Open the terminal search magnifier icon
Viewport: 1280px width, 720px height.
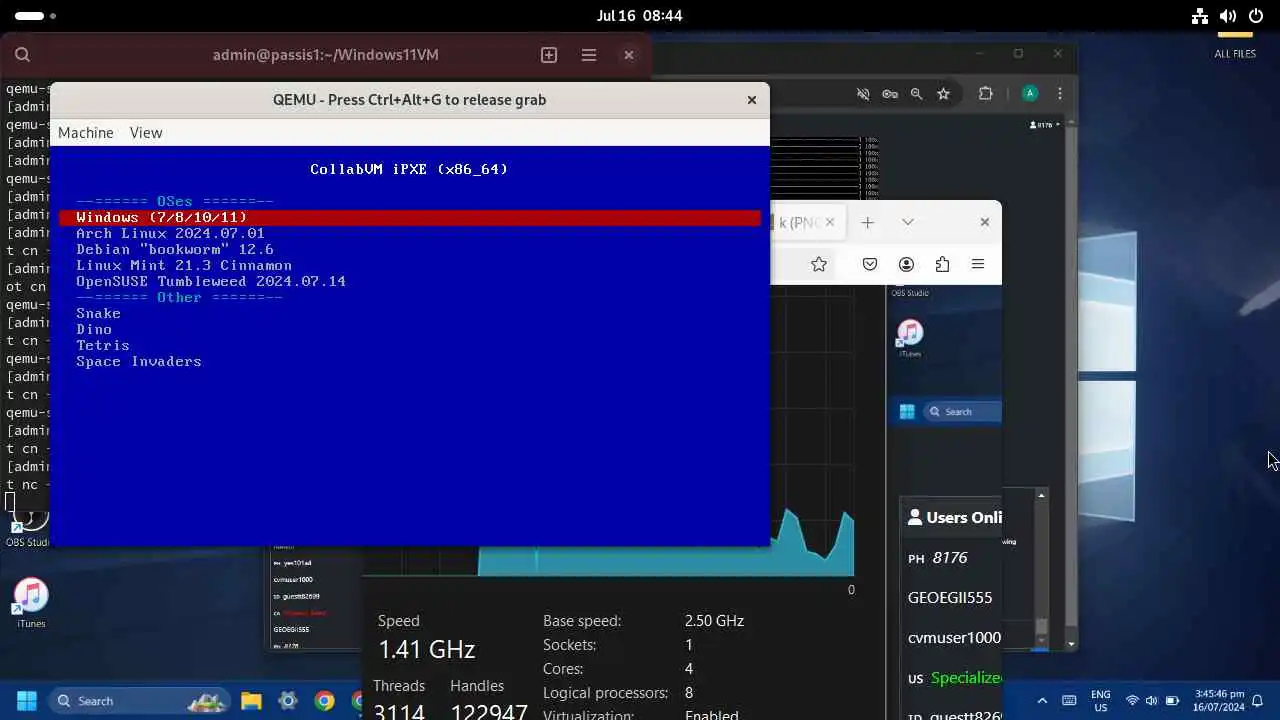pyautogui.click(x=22, y=55)
